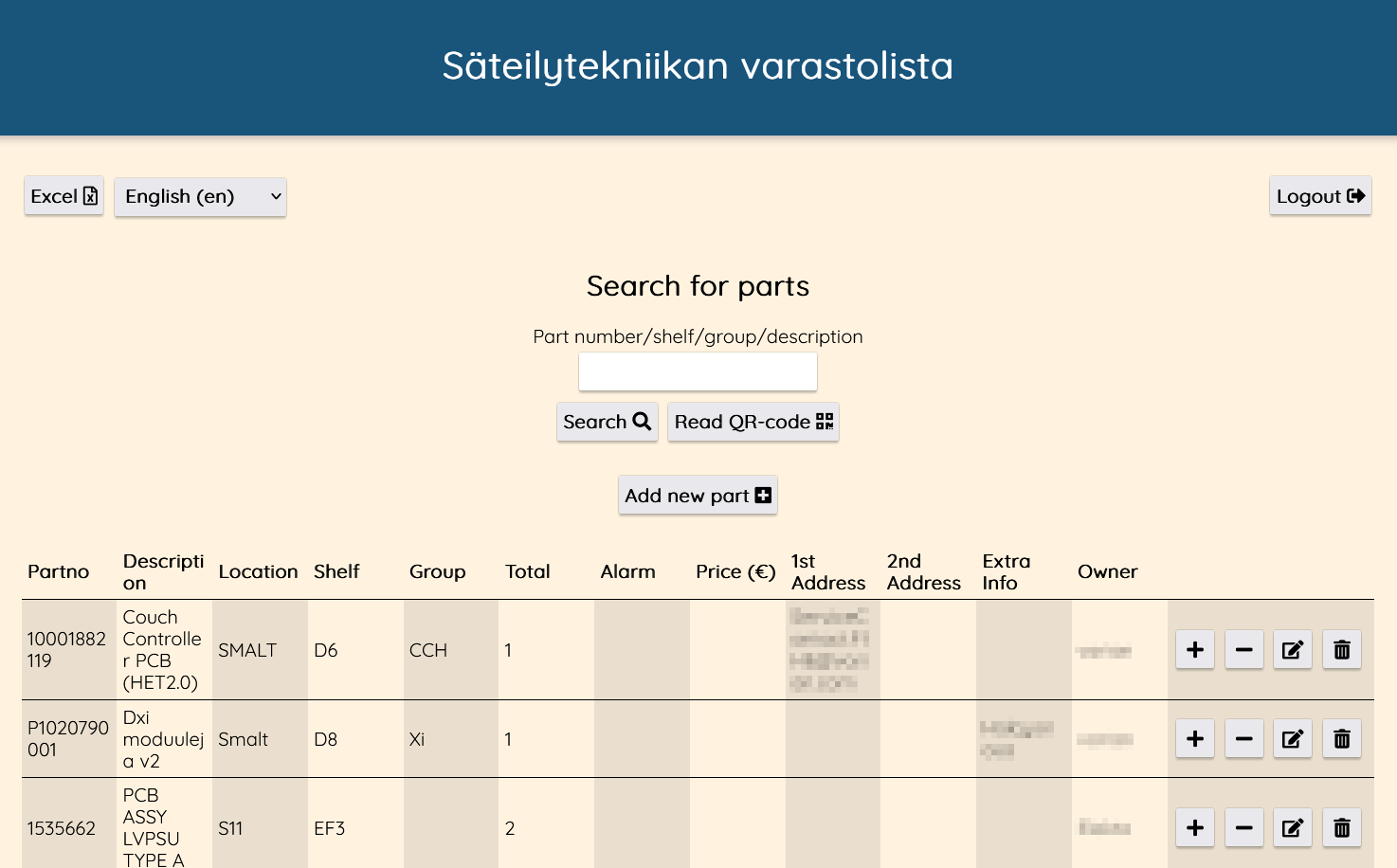Increase quantity of part P1020790001
The width and height of the screenshot is (1397, 868).
coord(1194,739)
